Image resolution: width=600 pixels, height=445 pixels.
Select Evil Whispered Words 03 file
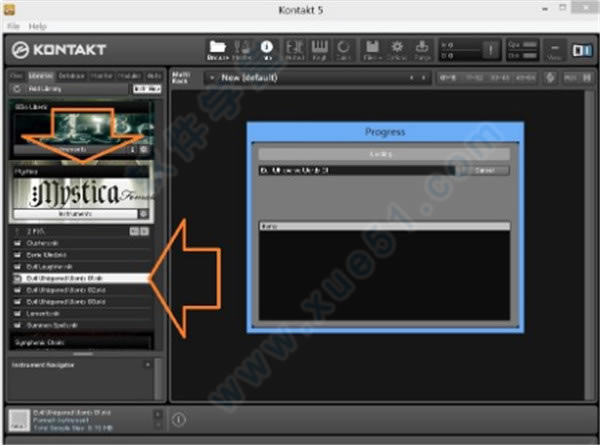80,302
